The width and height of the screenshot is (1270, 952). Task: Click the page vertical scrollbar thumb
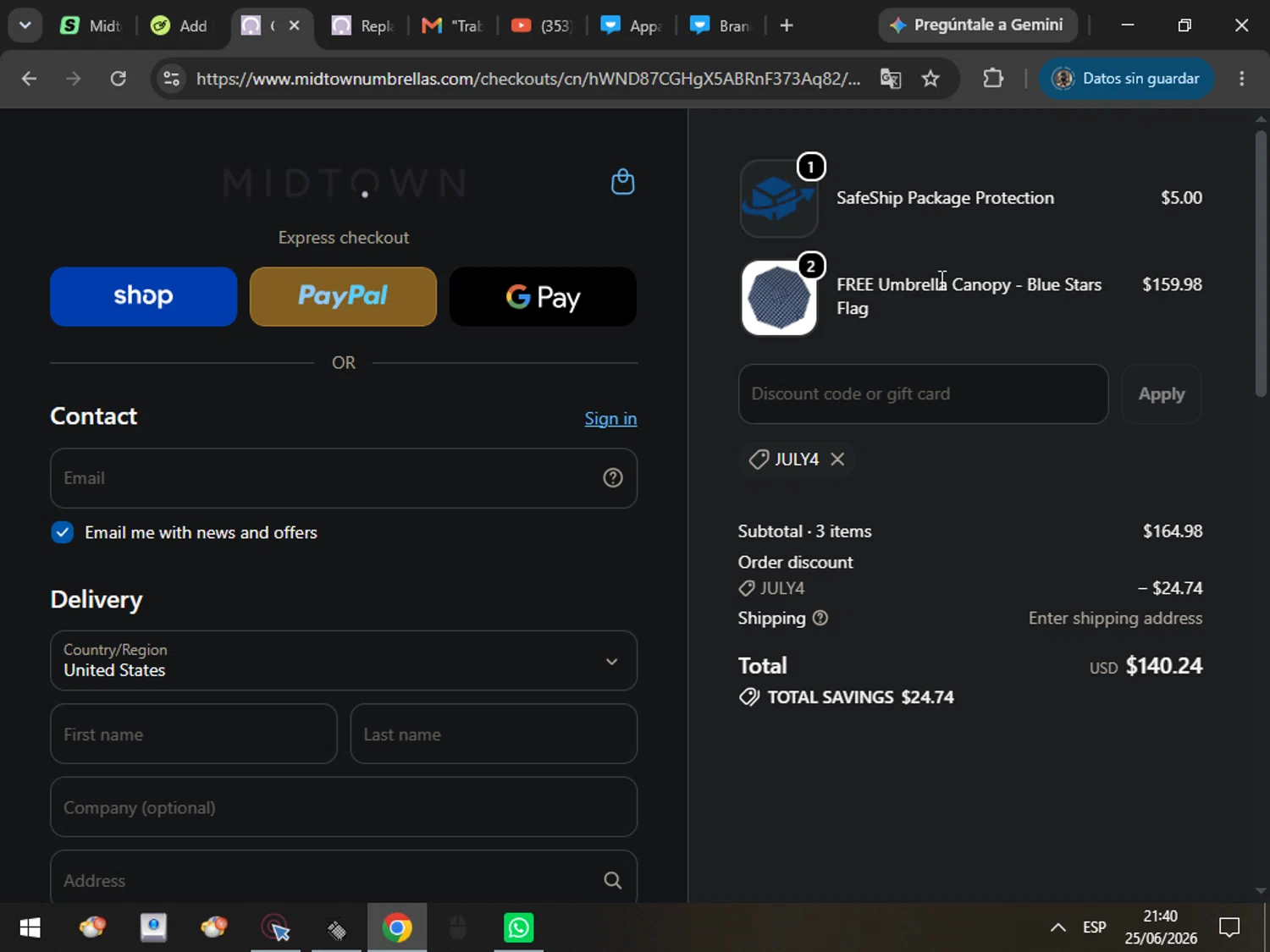[1261, 262]
